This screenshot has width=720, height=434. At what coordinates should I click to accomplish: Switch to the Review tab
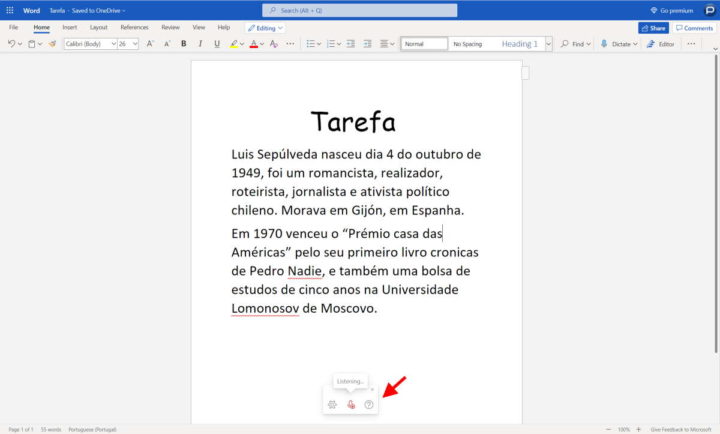pyautogui.click(x=170, y=28)
